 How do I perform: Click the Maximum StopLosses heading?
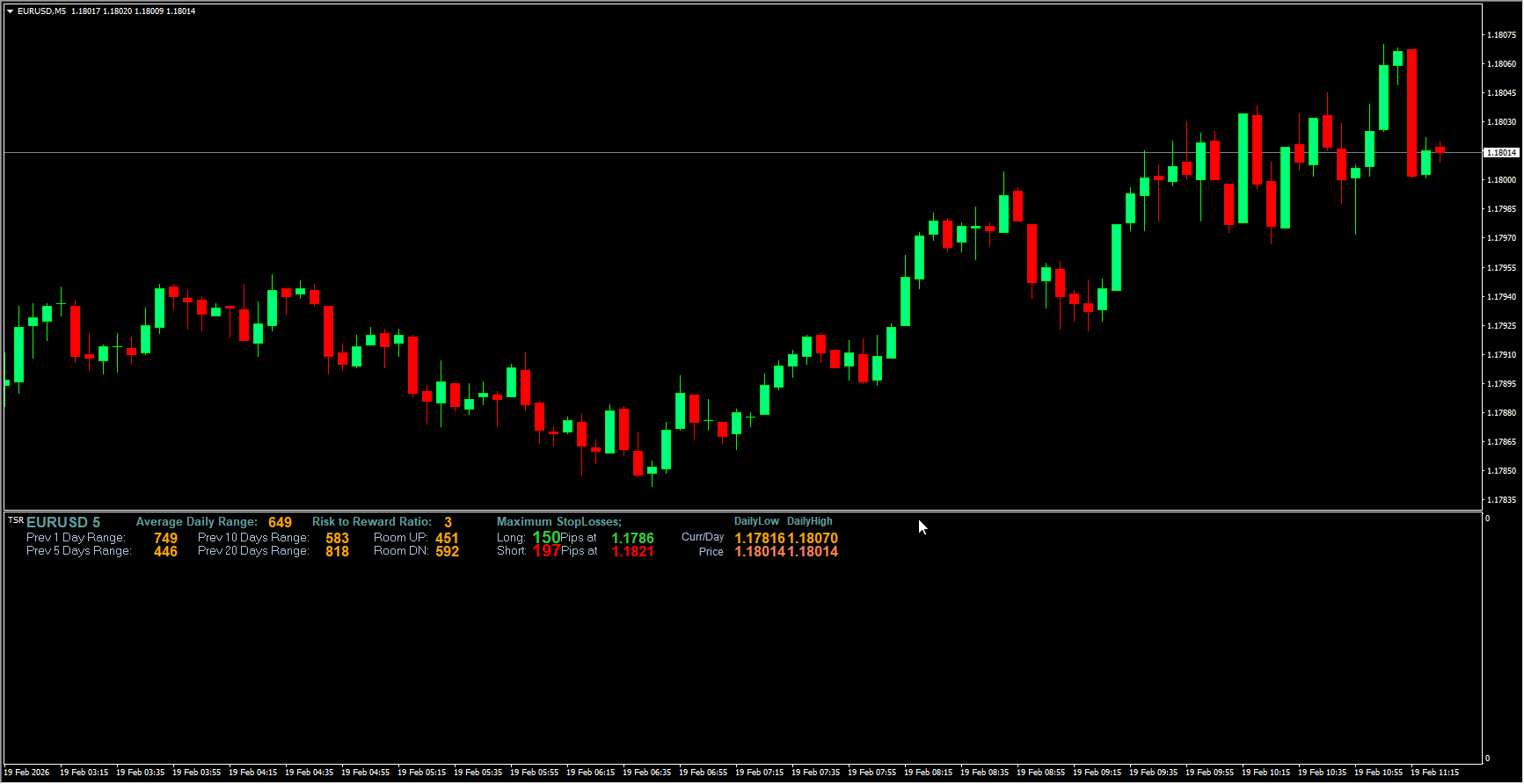click(x=558, y=522)
